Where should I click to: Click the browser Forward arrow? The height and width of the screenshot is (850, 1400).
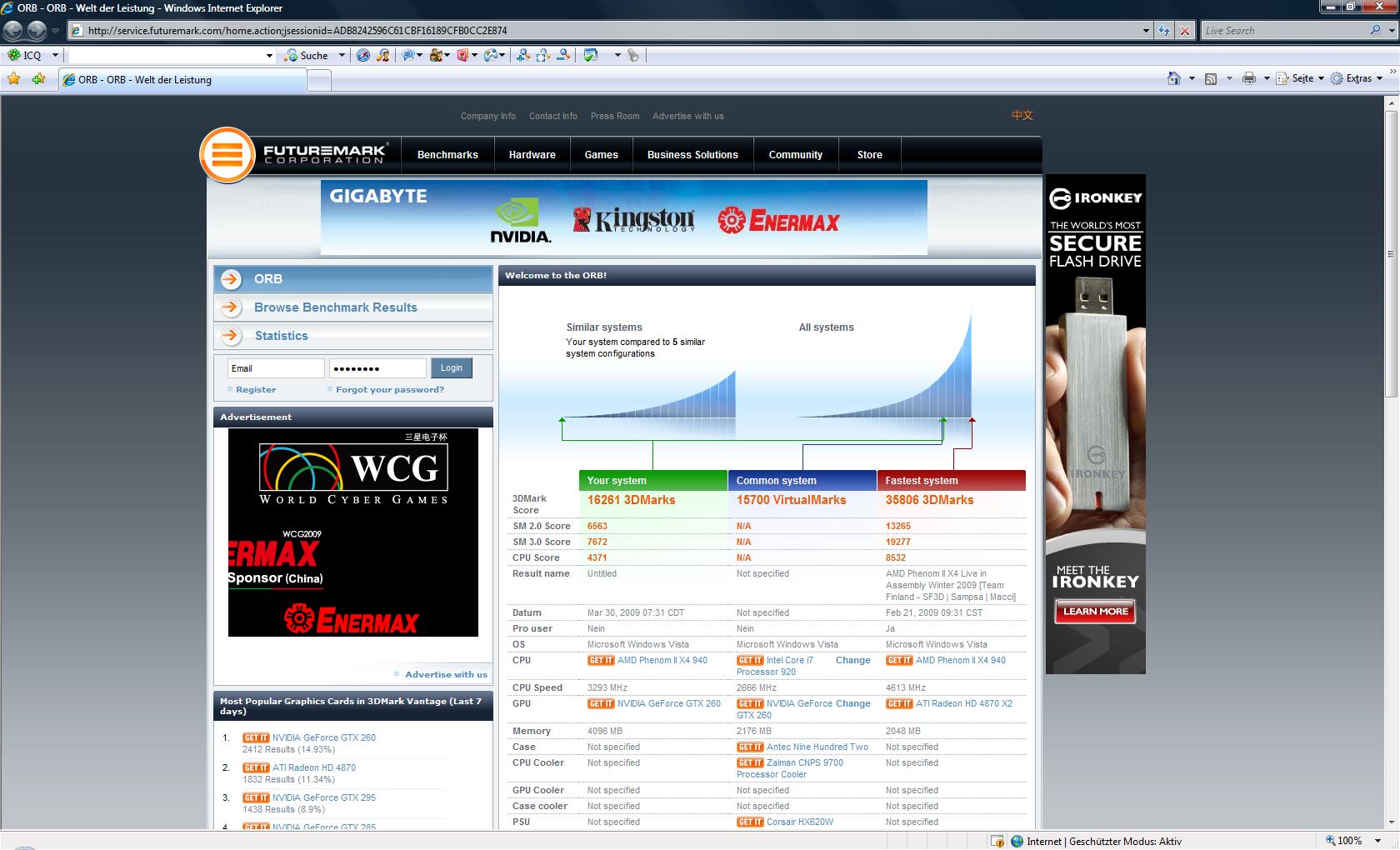[37, 31]
